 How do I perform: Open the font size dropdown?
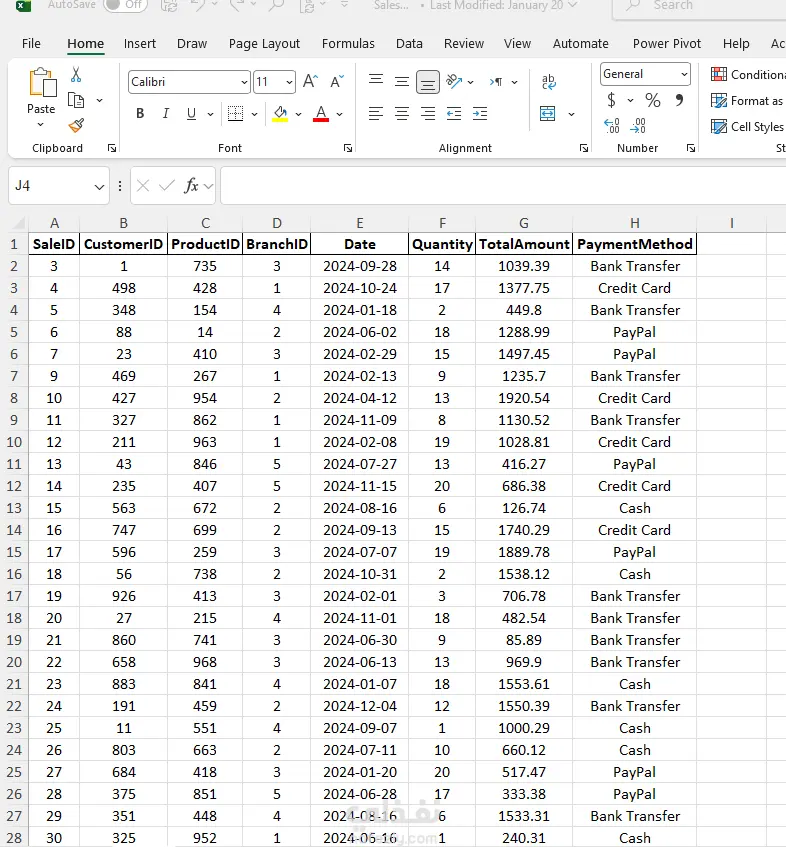click(x=290, y=82)
